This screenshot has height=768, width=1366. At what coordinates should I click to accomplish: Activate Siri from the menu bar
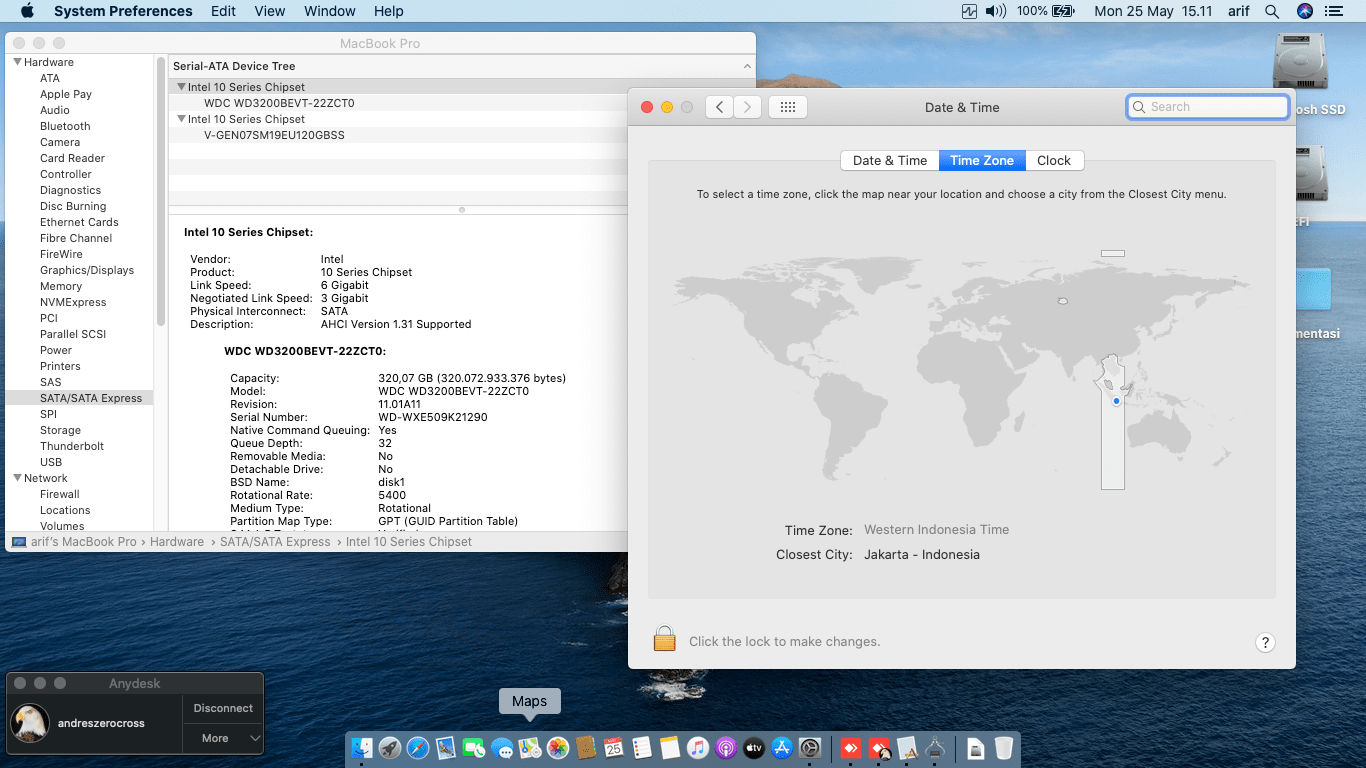[x=1304, y=11]
